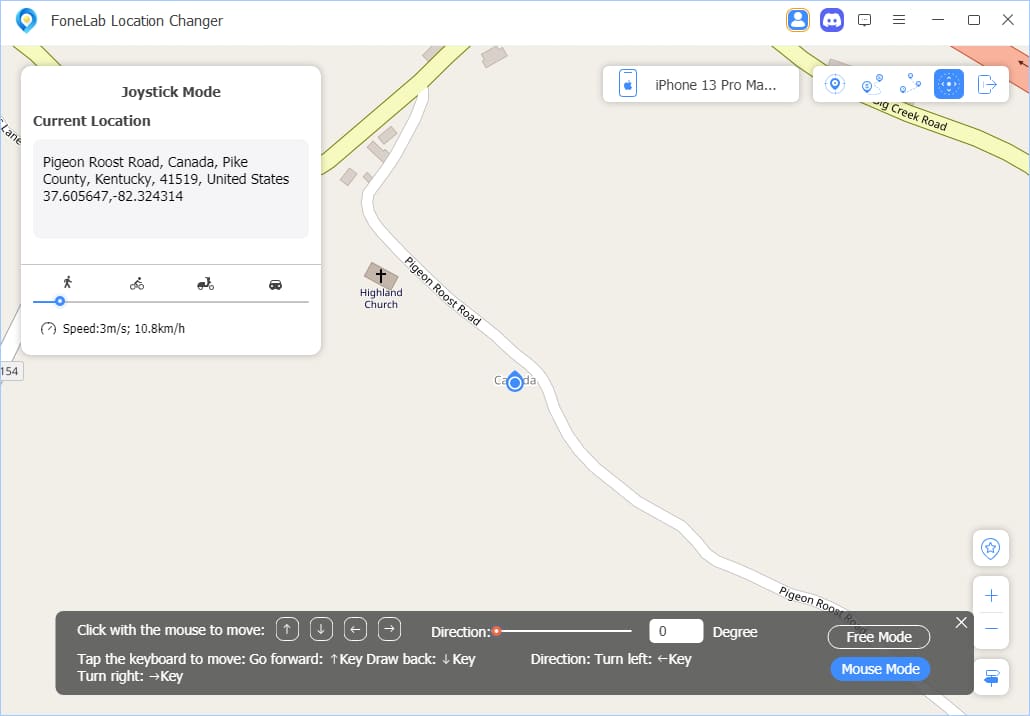
Task: Open the user account profile icon
Action: coord(797,20)
